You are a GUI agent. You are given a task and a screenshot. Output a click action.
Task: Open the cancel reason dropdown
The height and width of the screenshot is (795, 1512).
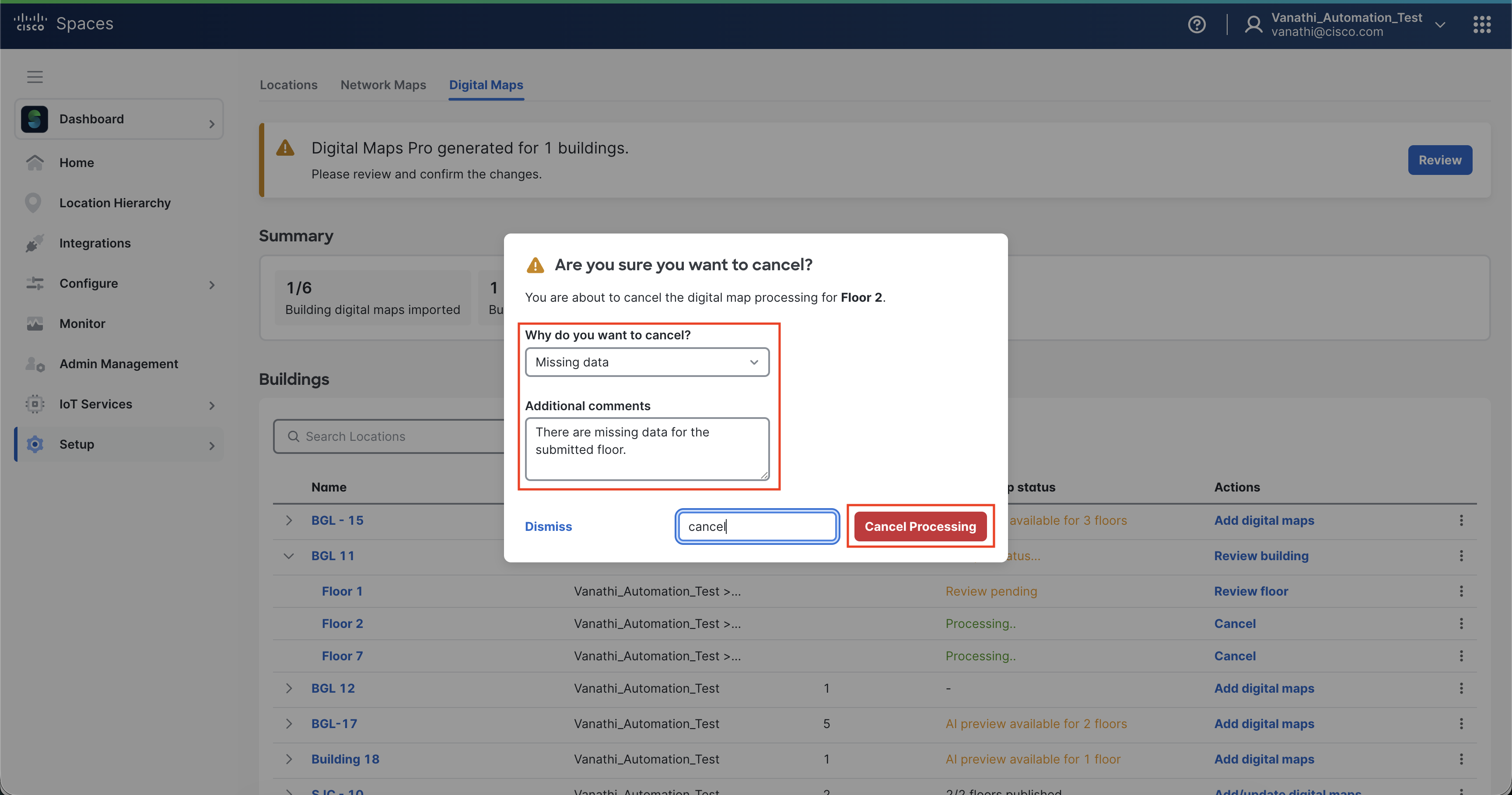[647, 362]
